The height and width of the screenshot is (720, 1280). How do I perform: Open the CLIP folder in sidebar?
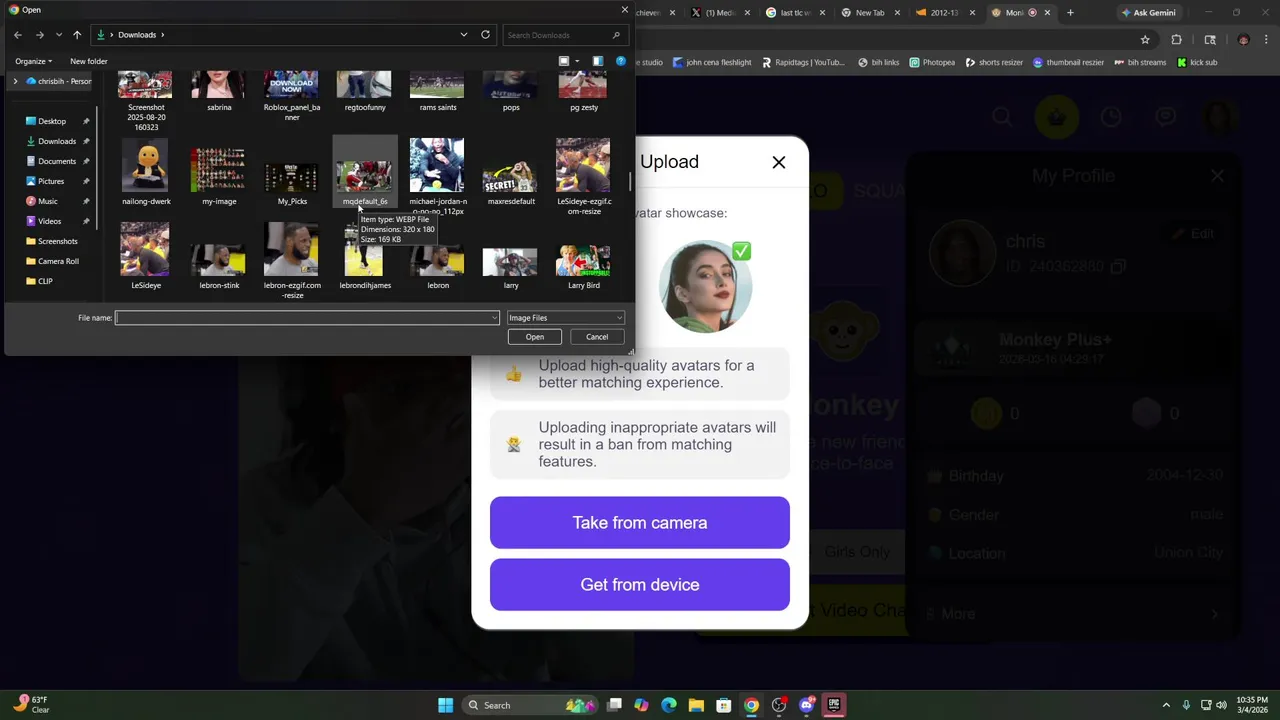pyautogui.click(x=45, y=281)
